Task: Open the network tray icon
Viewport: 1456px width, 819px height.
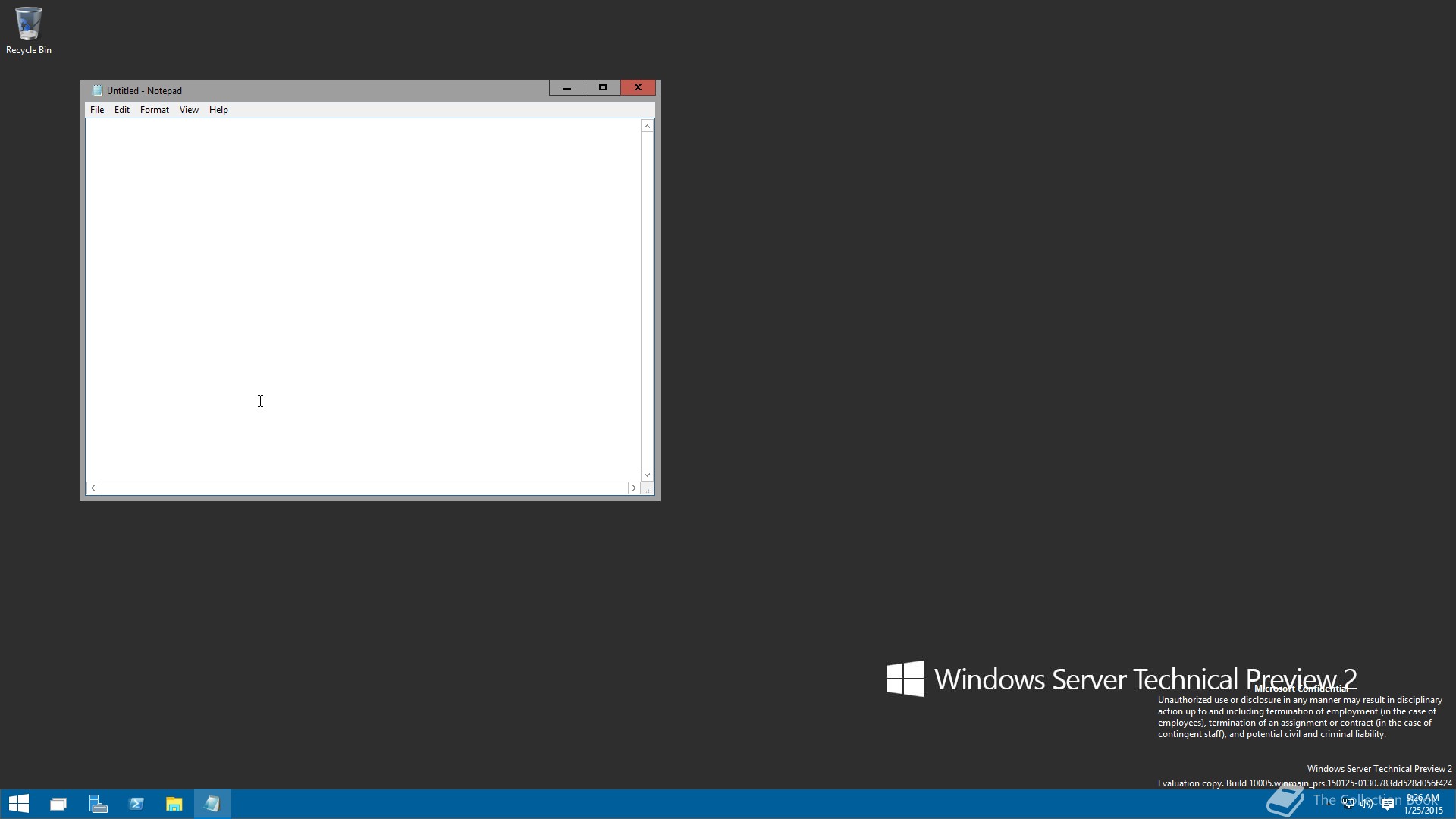Action: tap(1348, 804)
